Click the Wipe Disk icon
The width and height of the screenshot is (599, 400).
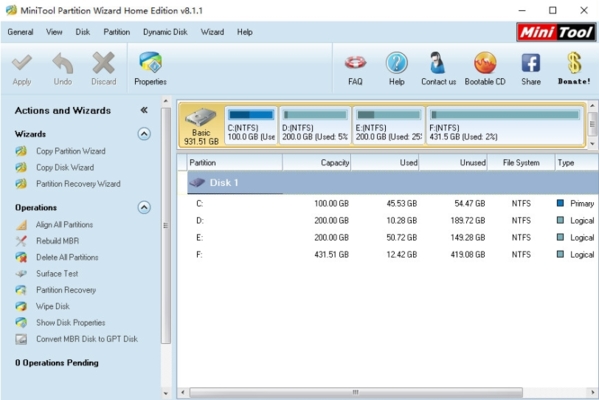click(21, 306)
